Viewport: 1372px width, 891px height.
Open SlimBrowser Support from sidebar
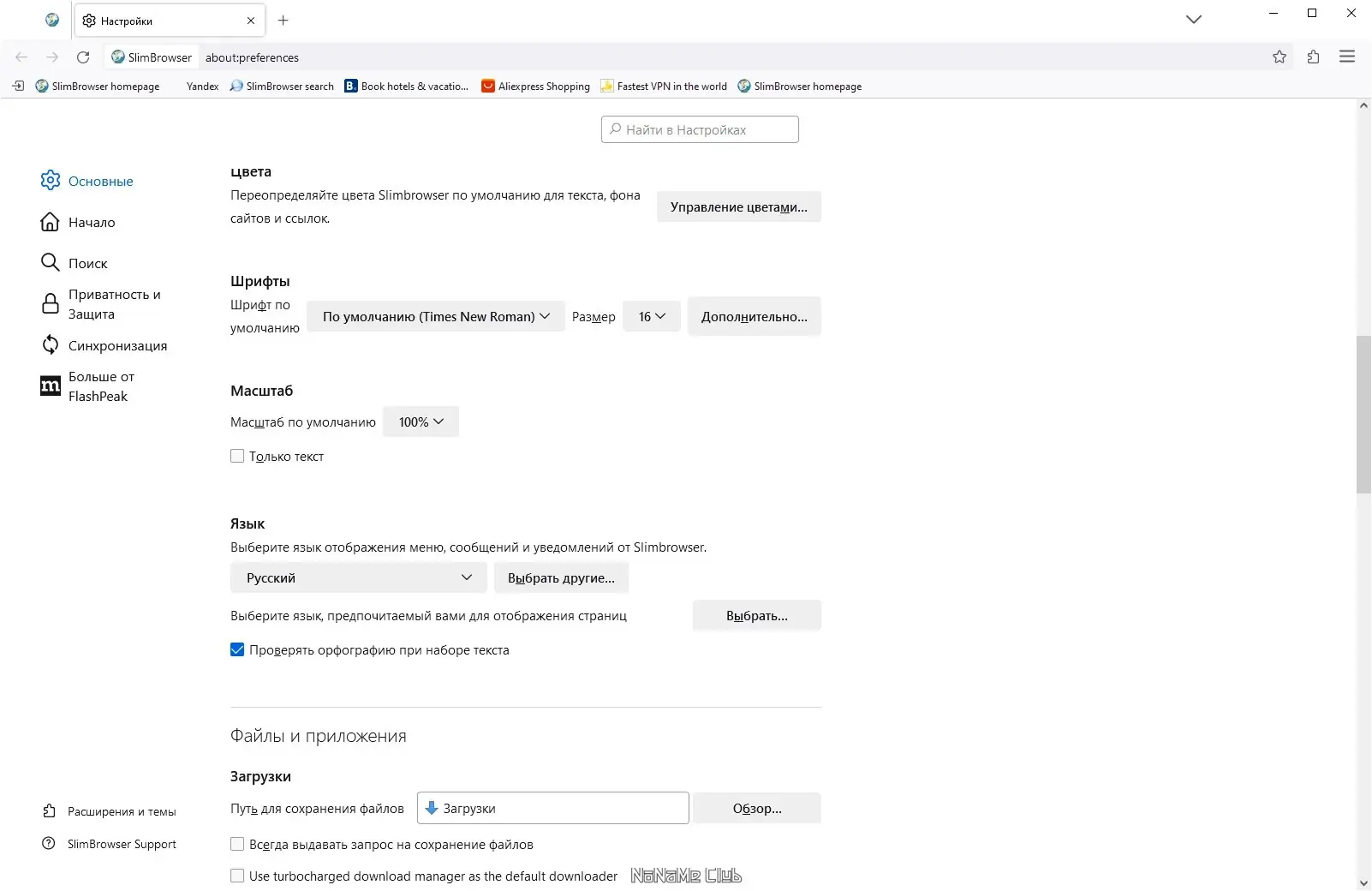pyautogui.click(x=121, y=844)
